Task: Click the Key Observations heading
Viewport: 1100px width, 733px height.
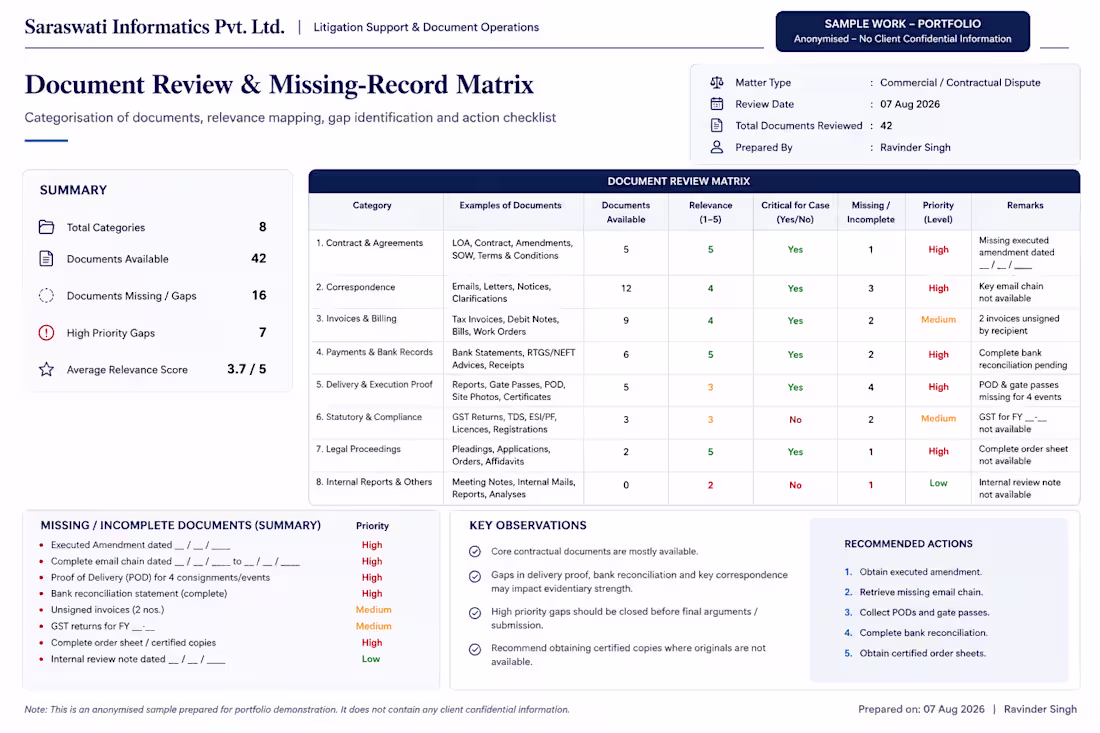Action: tap(528, 525)
